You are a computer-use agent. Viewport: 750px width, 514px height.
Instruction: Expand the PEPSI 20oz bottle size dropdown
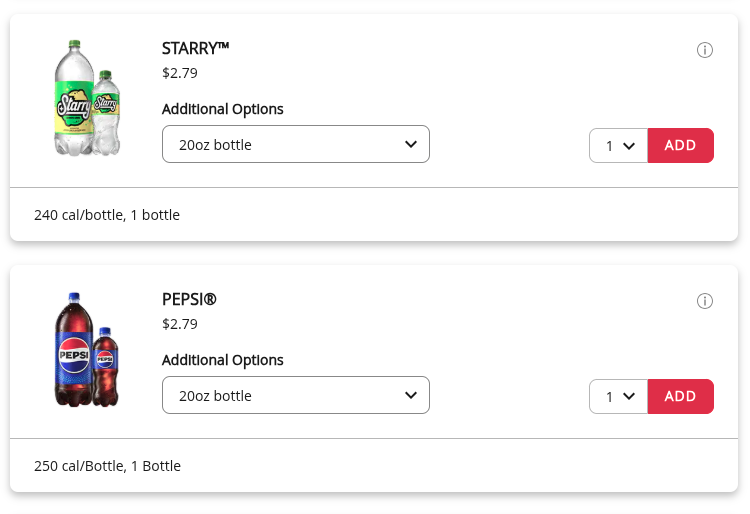pos(296,395)
